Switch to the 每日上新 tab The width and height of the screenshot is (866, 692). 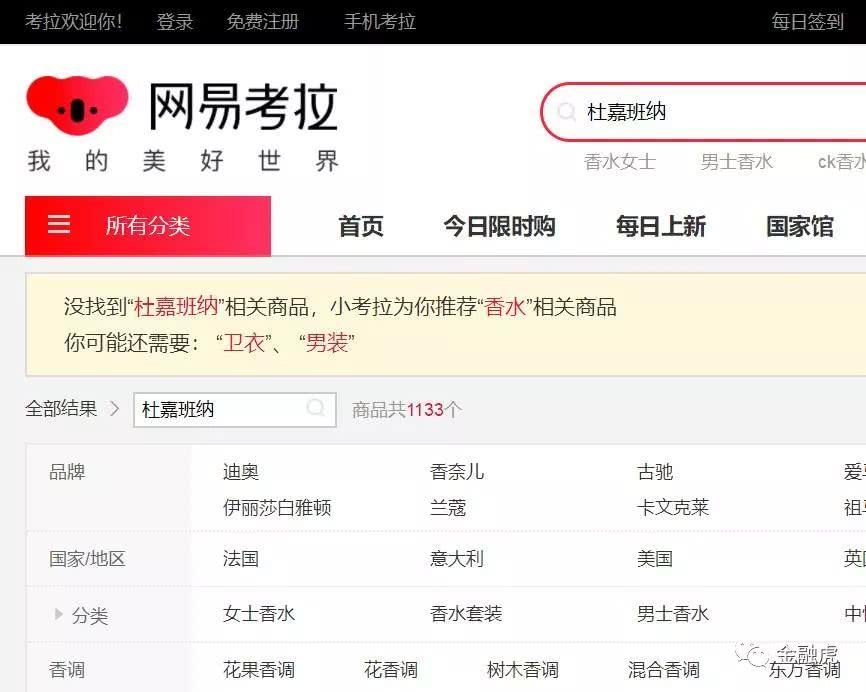(661, 226)
